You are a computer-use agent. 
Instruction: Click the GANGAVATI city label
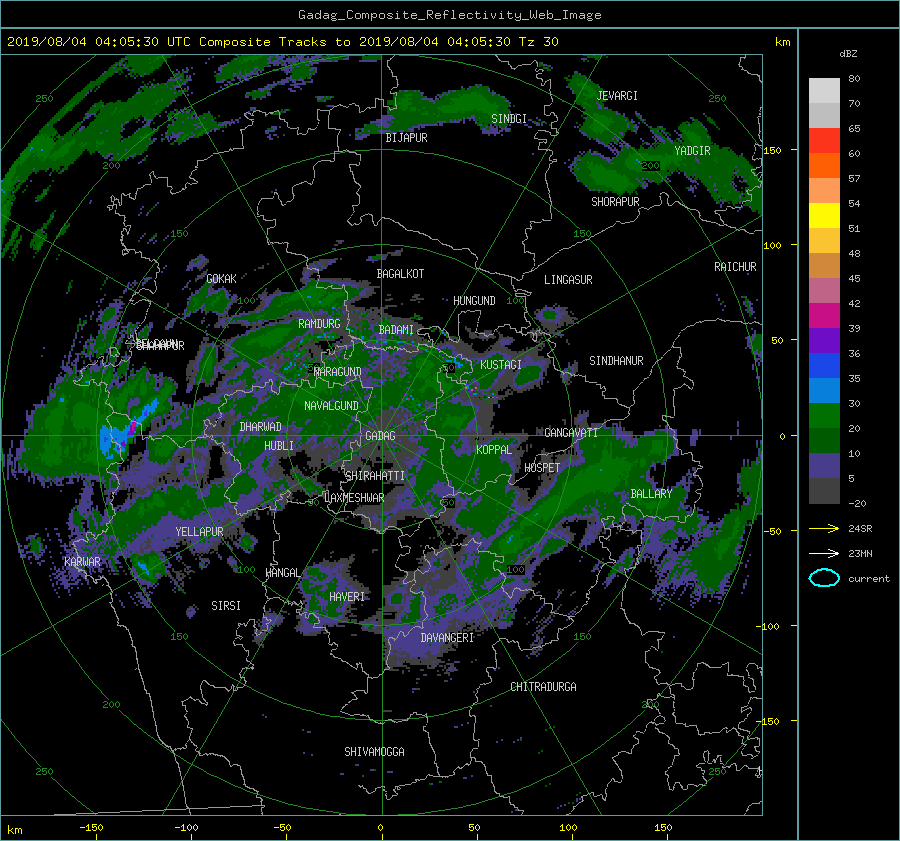click(571, 432)
